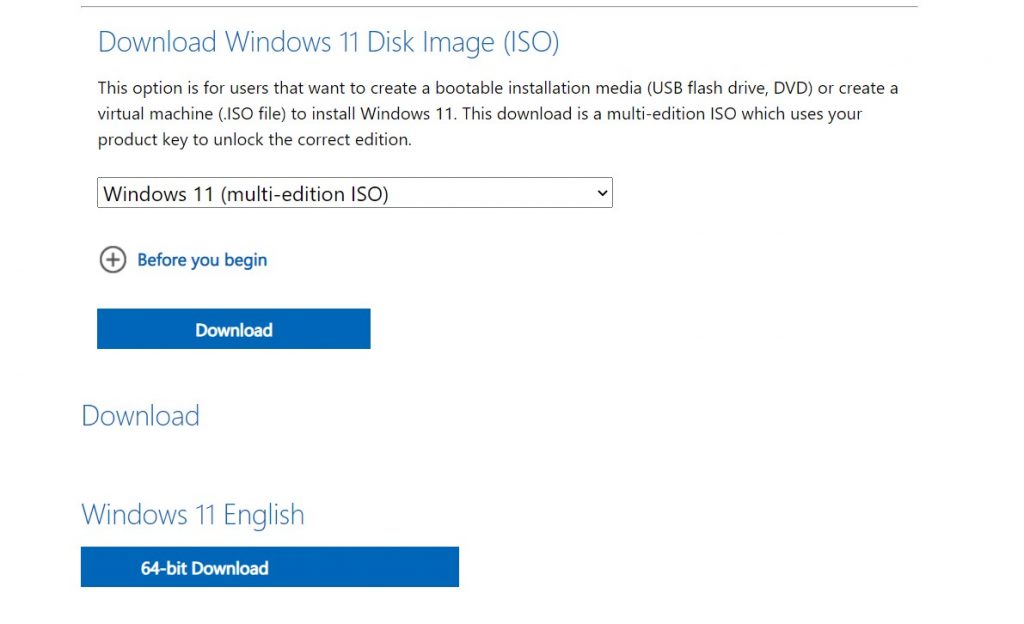Click the Download button
1024x624 pixels.
coord(233,329)
